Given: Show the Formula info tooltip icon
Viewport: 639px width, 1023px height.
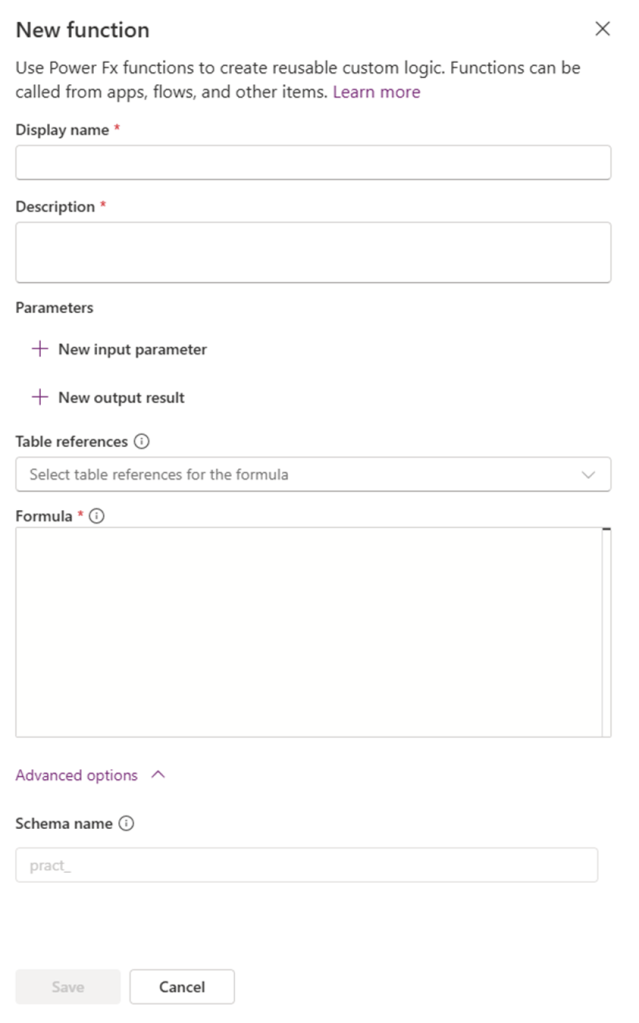Looking at the screenshot, I should coord(97,516).
